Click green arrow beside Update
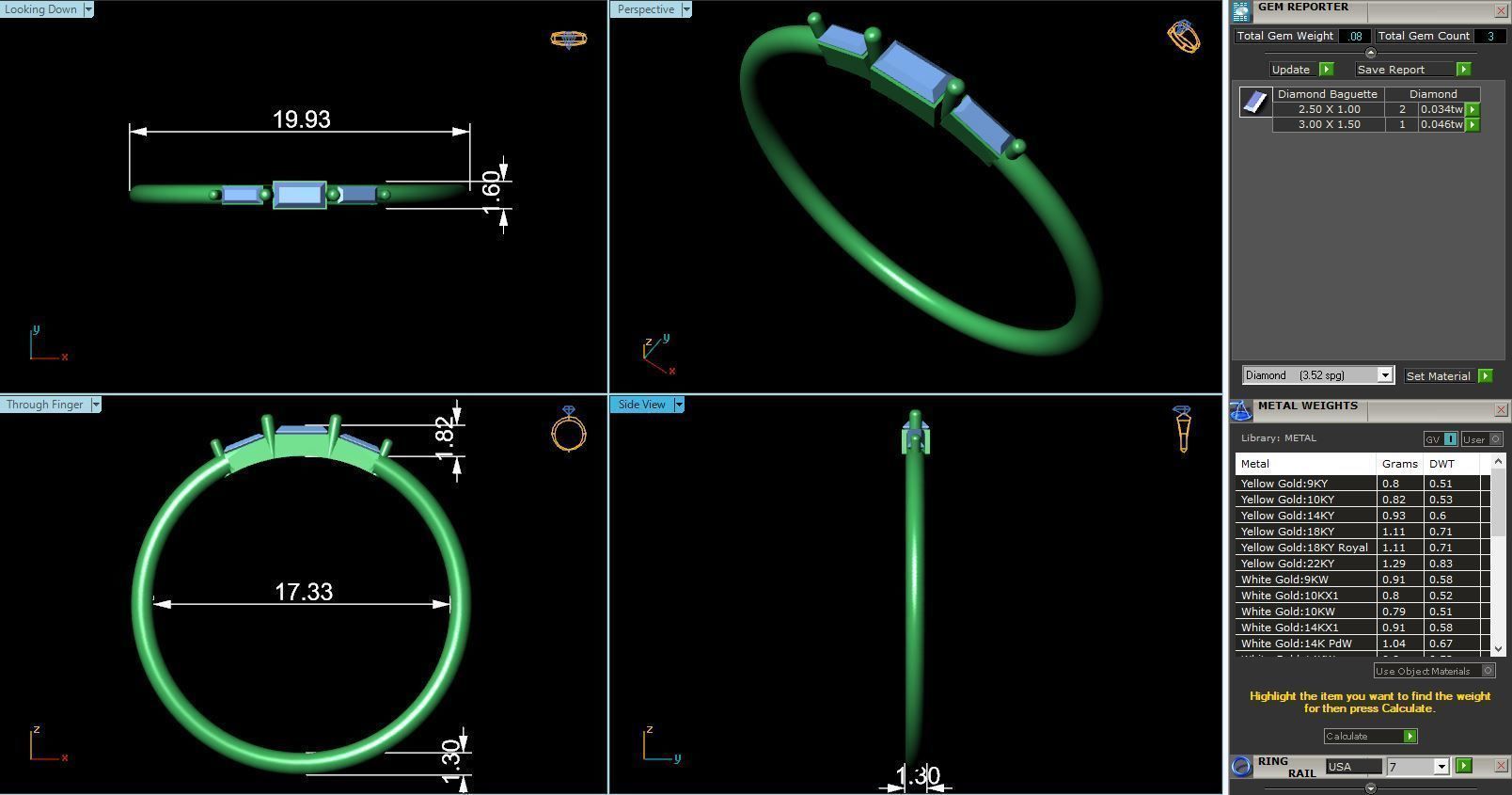This screenshot has height=795, width=1512. (x=1326, y=70)
